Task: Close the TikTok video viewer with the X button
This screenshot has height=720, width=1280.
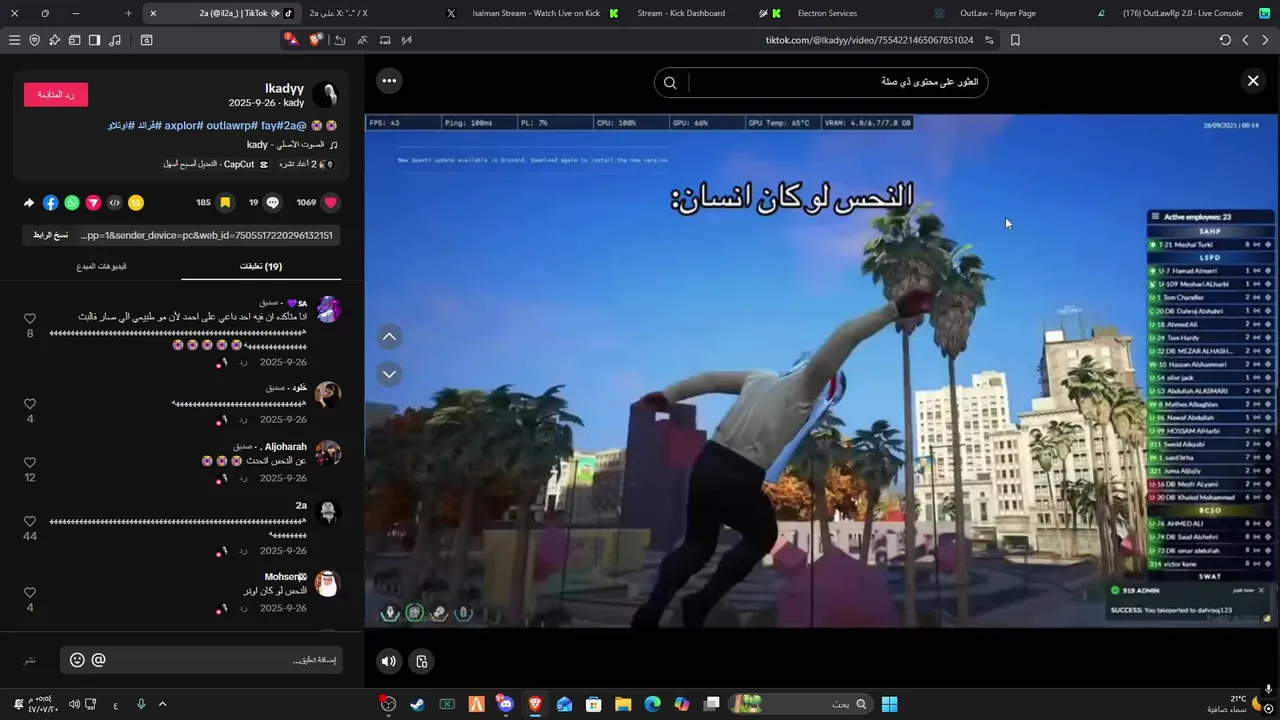Action: (x=1253, y=81)
